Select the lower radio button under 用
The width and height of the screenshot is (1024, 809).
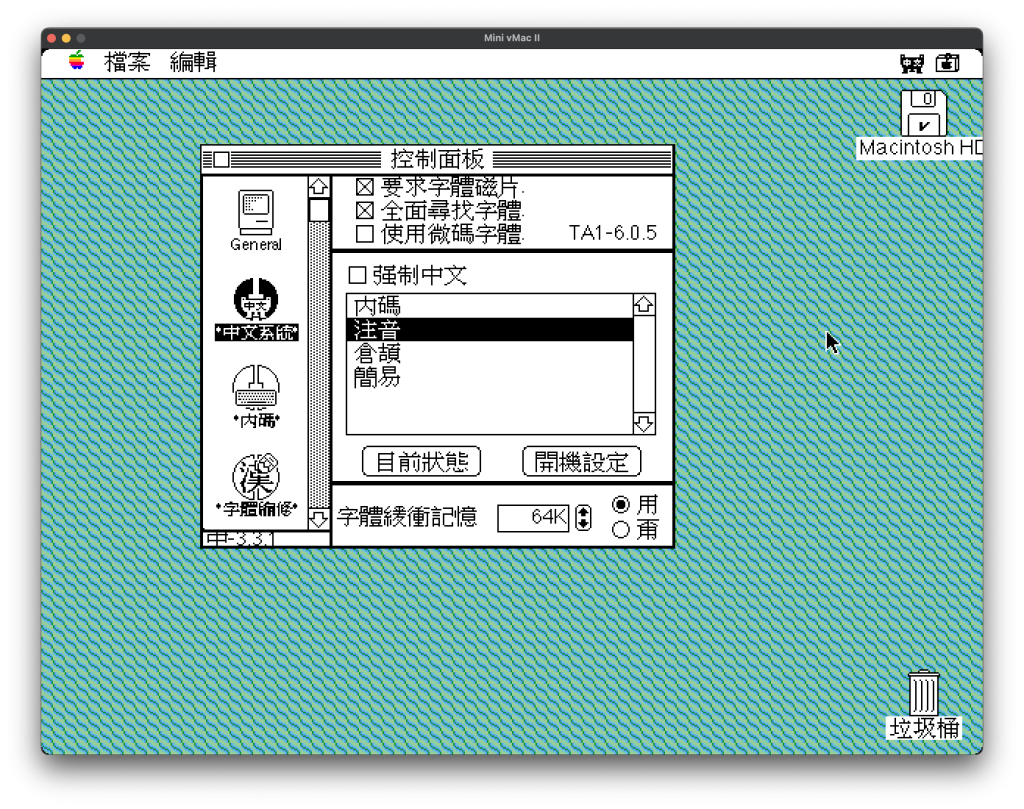click(x=621, y=530)
